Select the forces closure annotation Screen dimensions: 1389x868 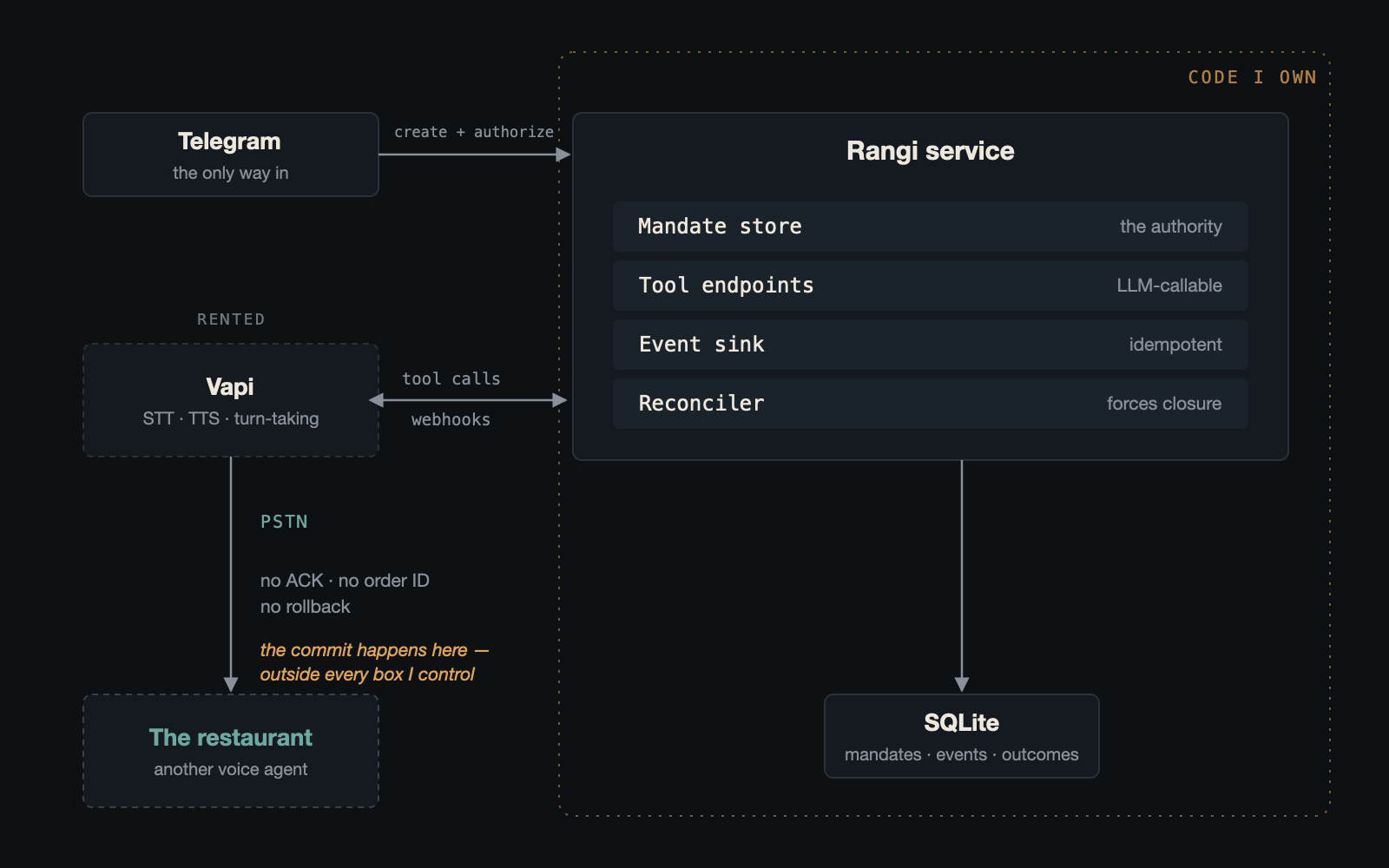pyautogui.click(x=1164, y=404)
